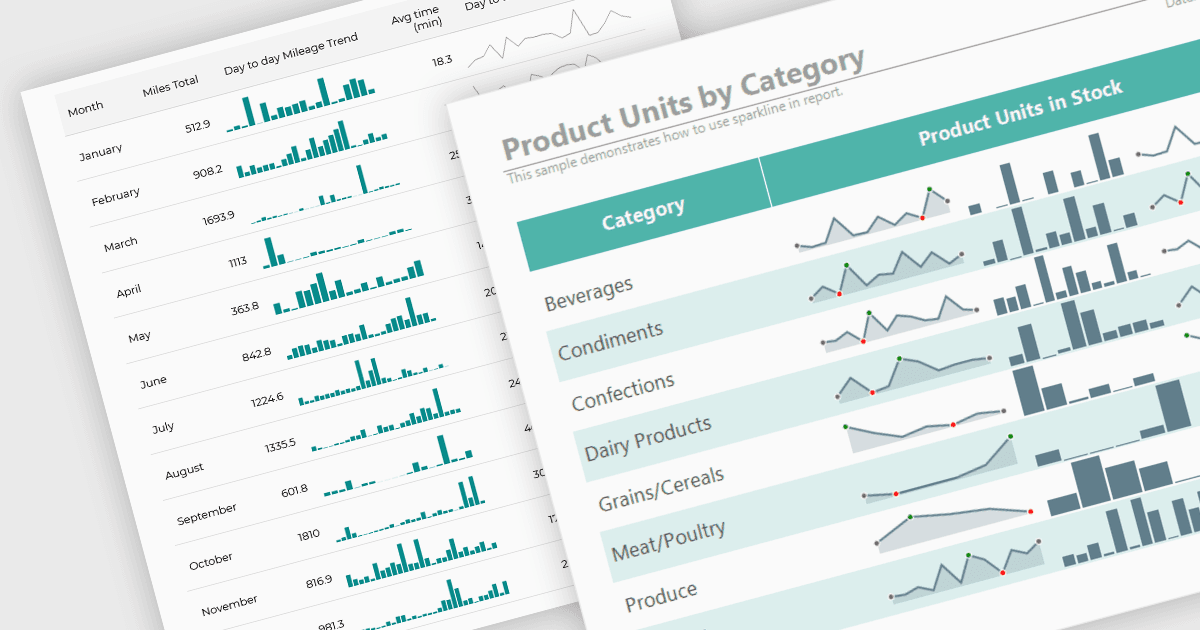
Task: Select the "January" month cell
Action: [101, 151]
